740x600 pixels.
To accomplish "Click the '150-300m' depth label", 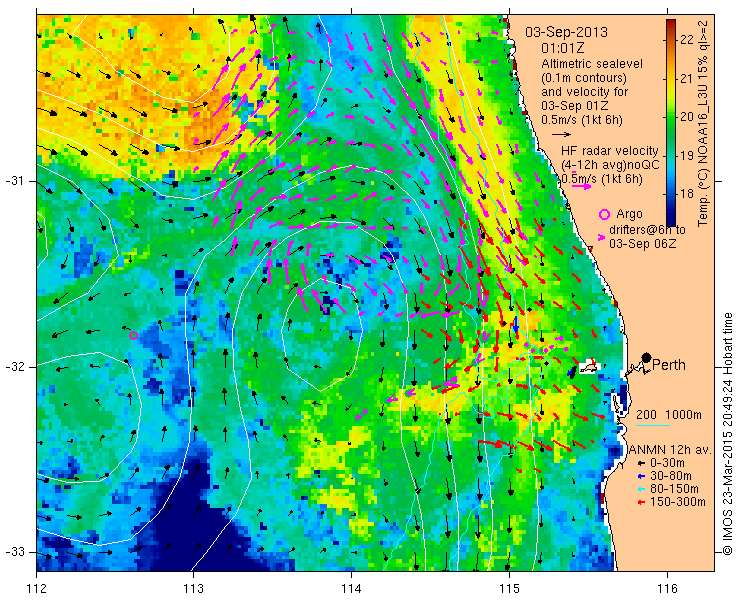I will (678, 502).
